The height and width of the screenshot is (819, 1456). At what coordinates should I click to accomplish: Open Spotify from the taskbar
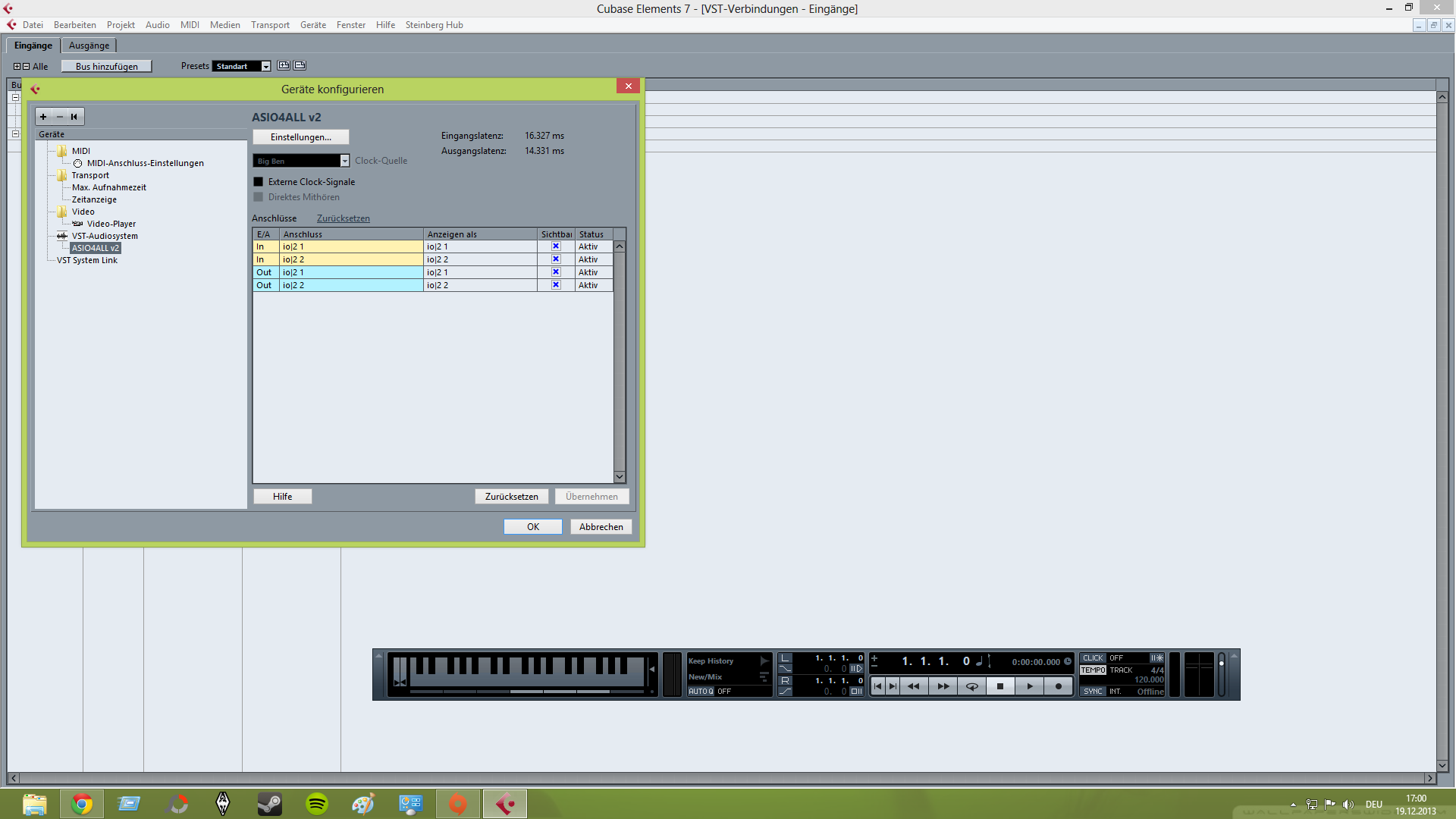(317, 804)
